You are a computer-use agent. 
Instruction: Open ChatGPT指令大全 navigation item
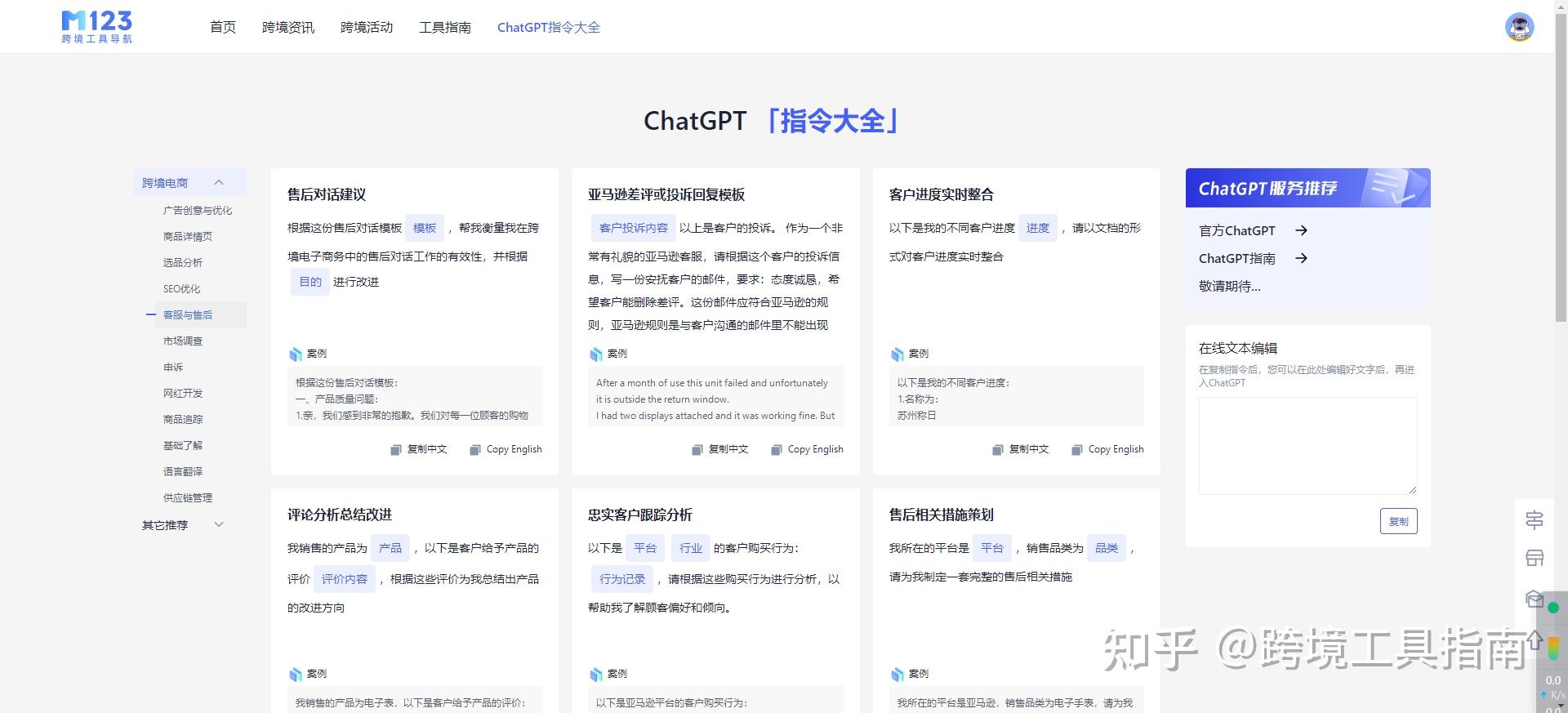549,27
